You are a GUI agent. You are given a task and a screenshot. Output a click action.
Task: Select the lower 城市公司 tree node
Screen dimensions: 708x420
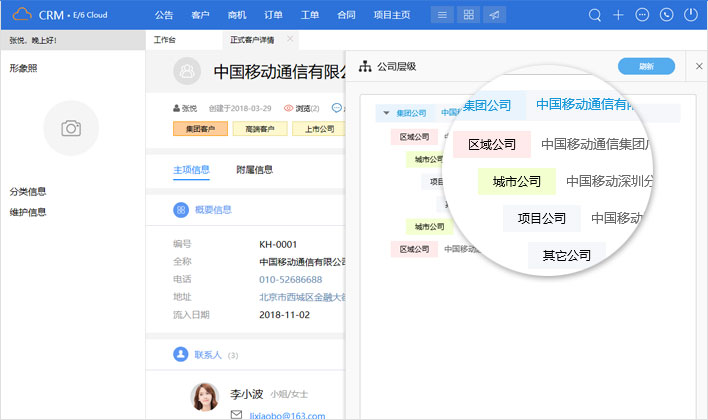pos(429,226)
